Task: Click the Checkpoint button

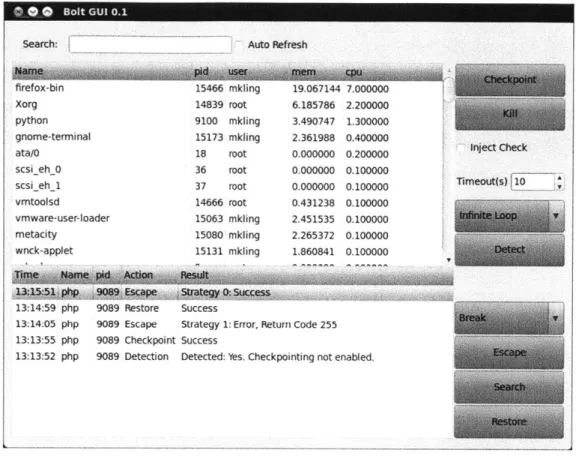Action: point(510,80)
